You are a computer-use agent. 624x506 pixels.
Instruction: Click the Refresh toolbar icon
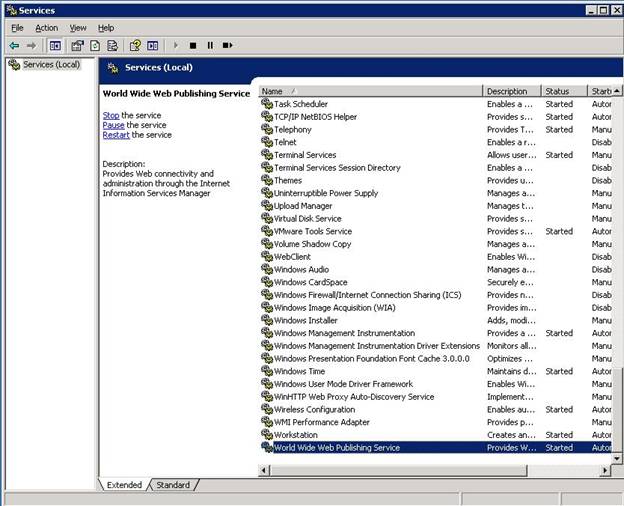[95, 46]
